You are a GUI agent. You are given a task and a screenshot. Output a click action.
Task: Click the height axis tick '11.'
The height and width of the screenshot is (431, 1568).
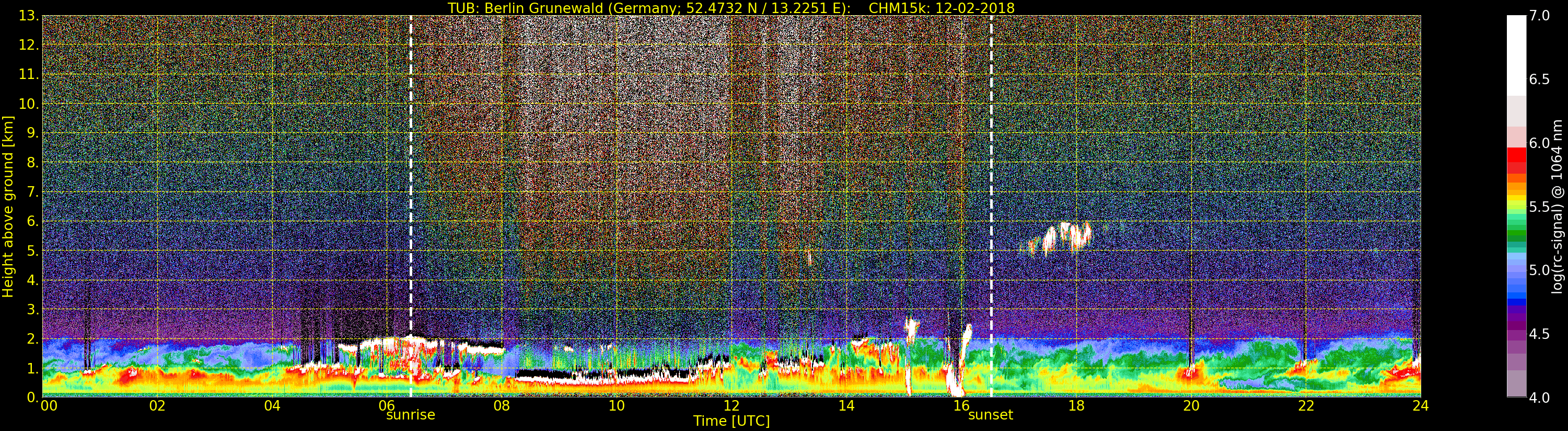29,74
